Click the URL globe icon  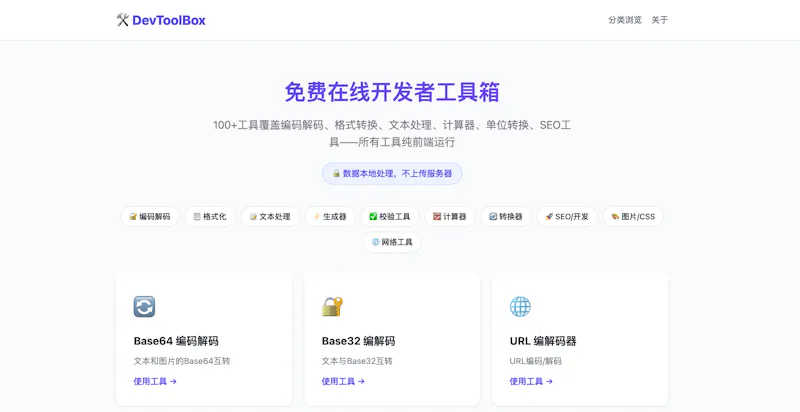coord(520,306)
